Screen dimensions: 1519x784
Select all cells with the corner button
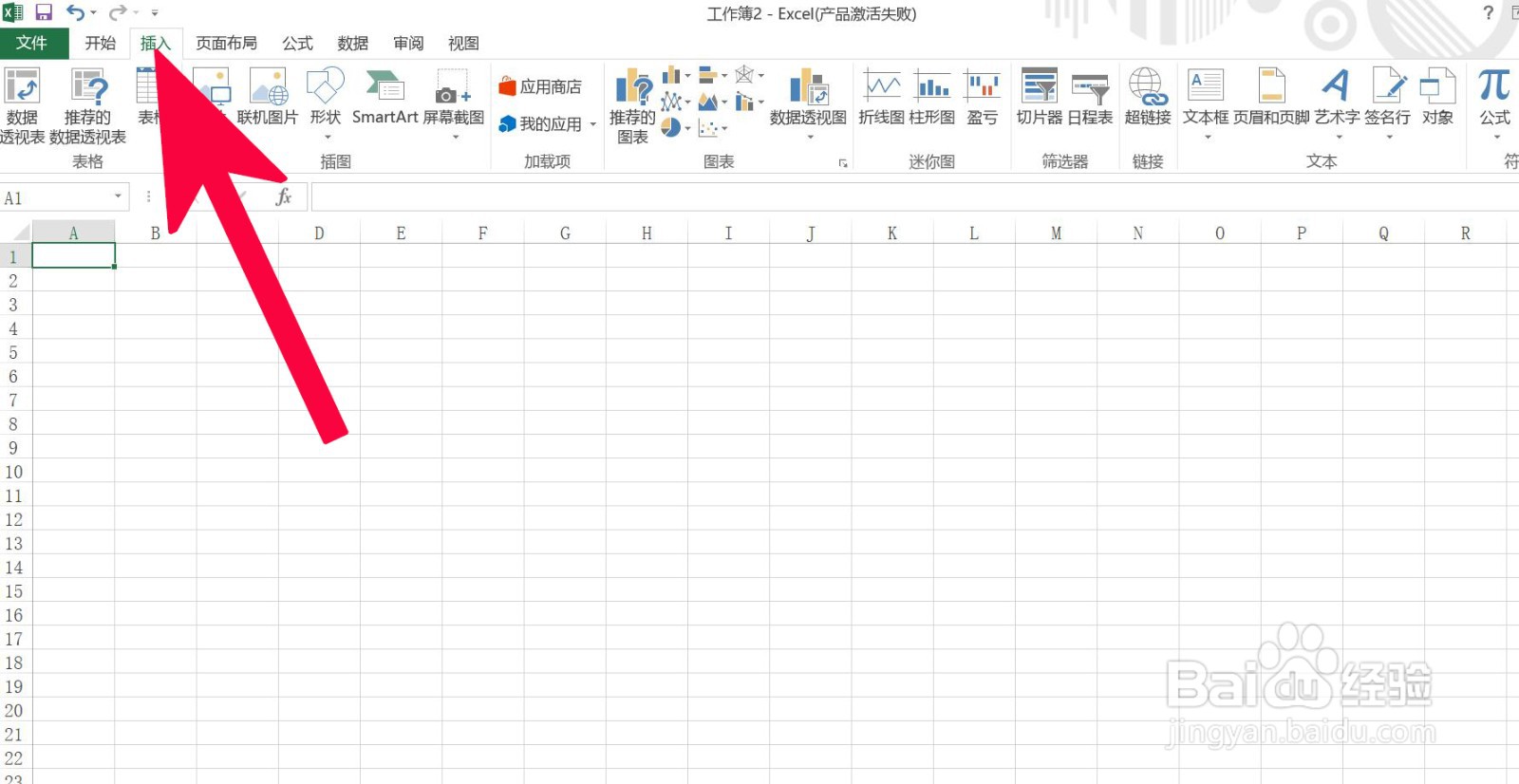point(16,233)
